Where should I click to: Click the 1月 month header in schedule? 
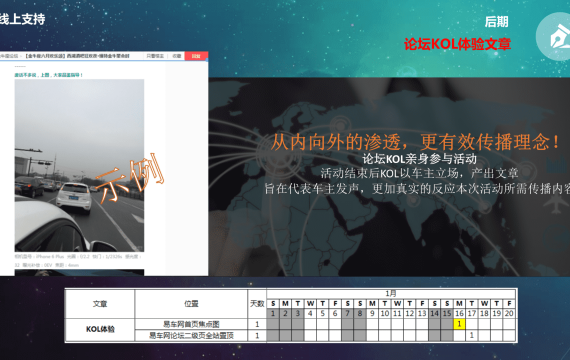pos(391,293)
